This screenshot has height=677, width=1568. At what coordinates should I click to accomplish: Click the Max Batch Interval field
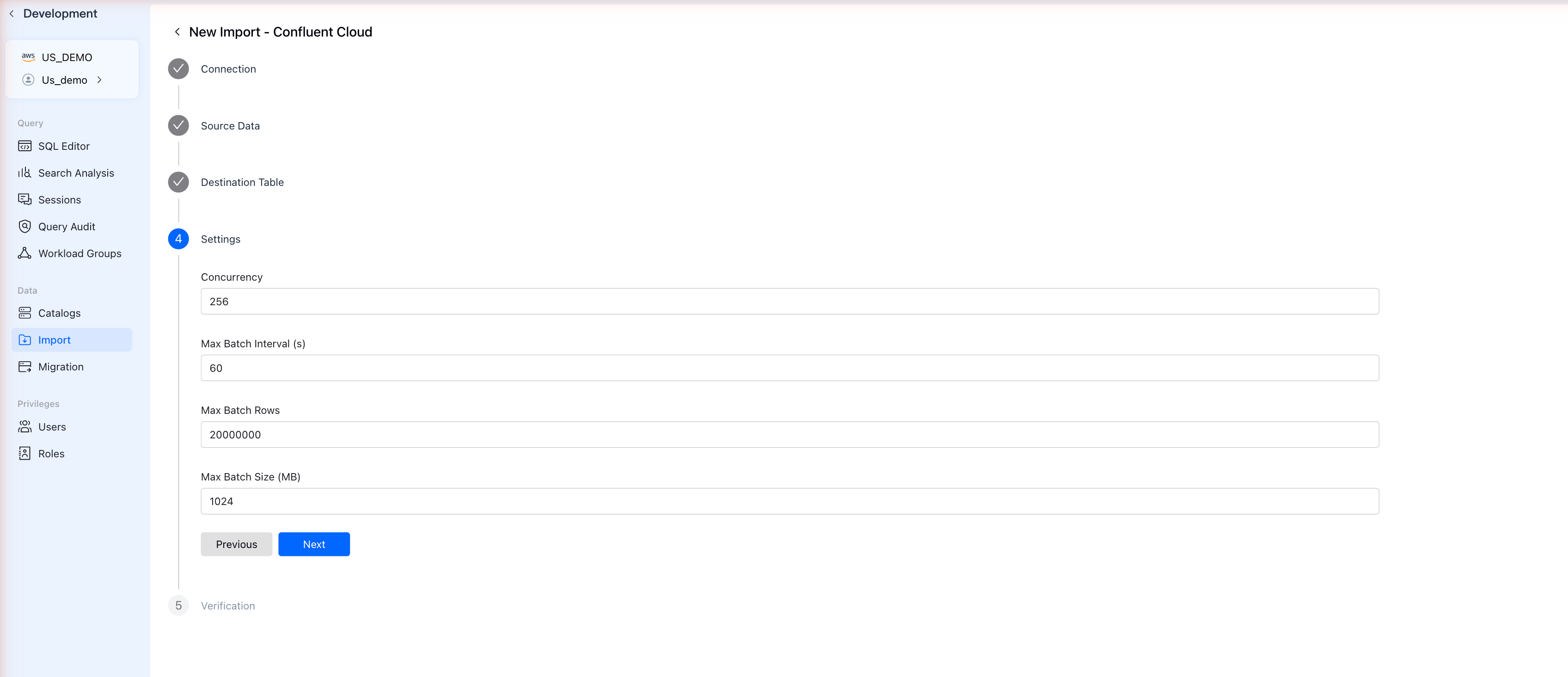[x=790, y=369]
